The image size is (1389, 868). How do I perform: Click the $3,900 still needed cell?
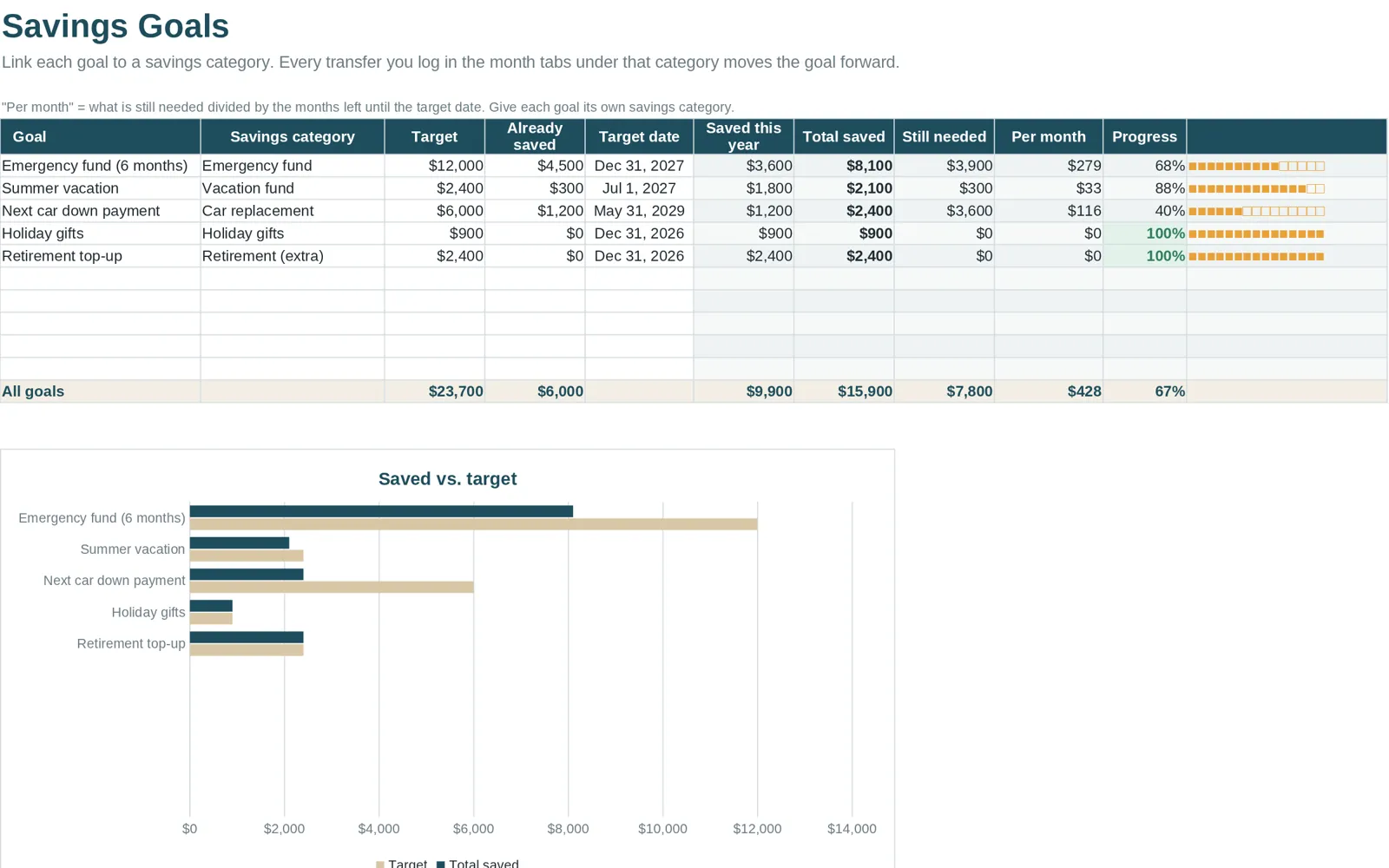pos(944,166)
